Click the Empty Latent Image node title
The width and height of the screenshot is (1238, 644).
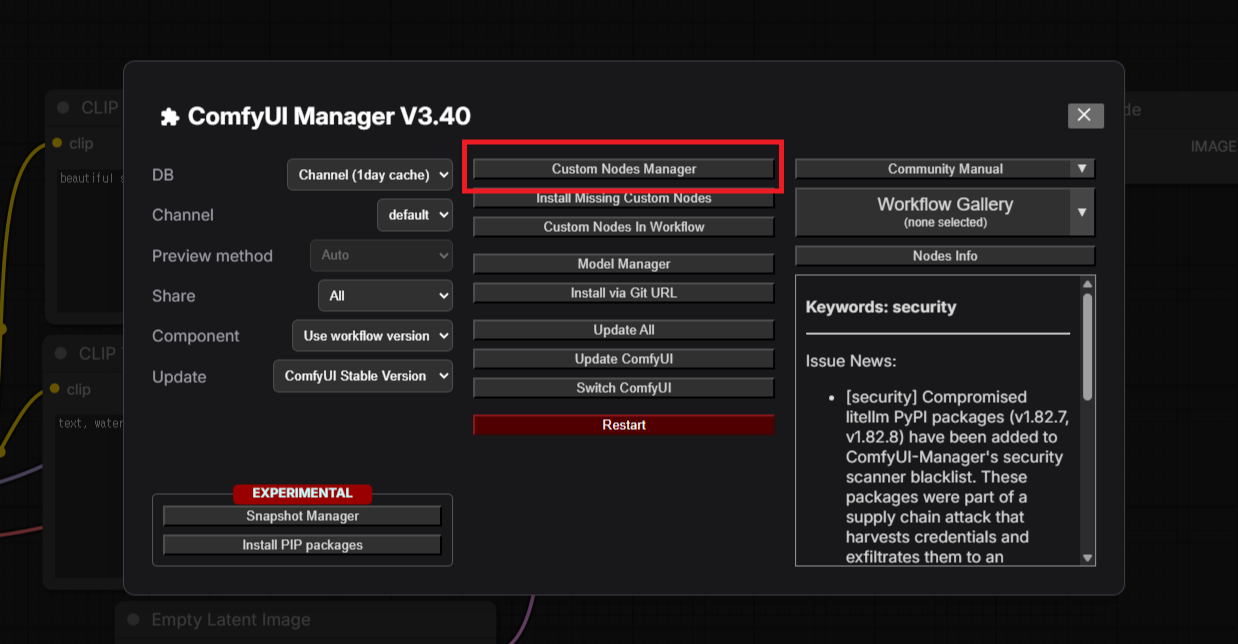coord(231,620)
